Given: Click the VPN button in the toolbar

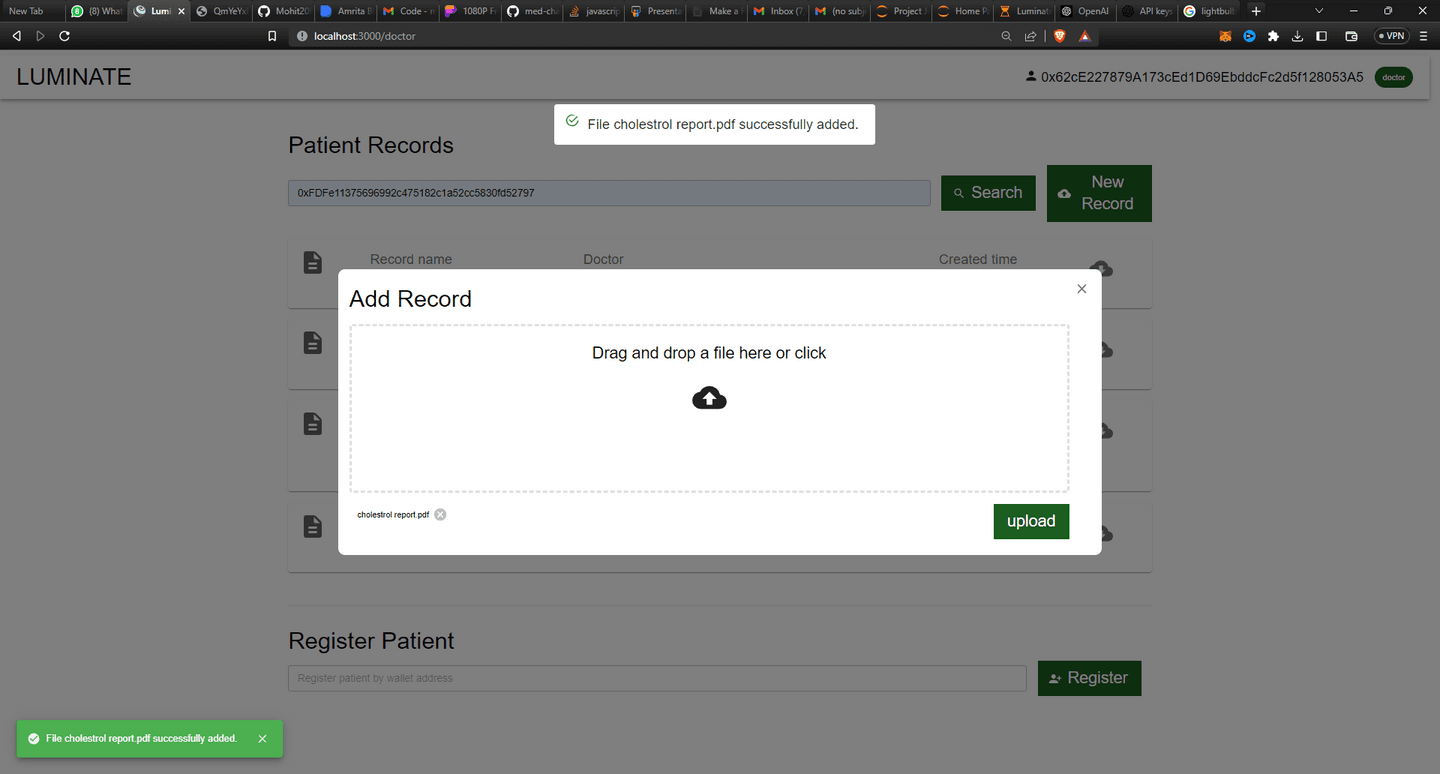Looking at the screenshot, I should pyautogui.click(x=1391, y=36).
